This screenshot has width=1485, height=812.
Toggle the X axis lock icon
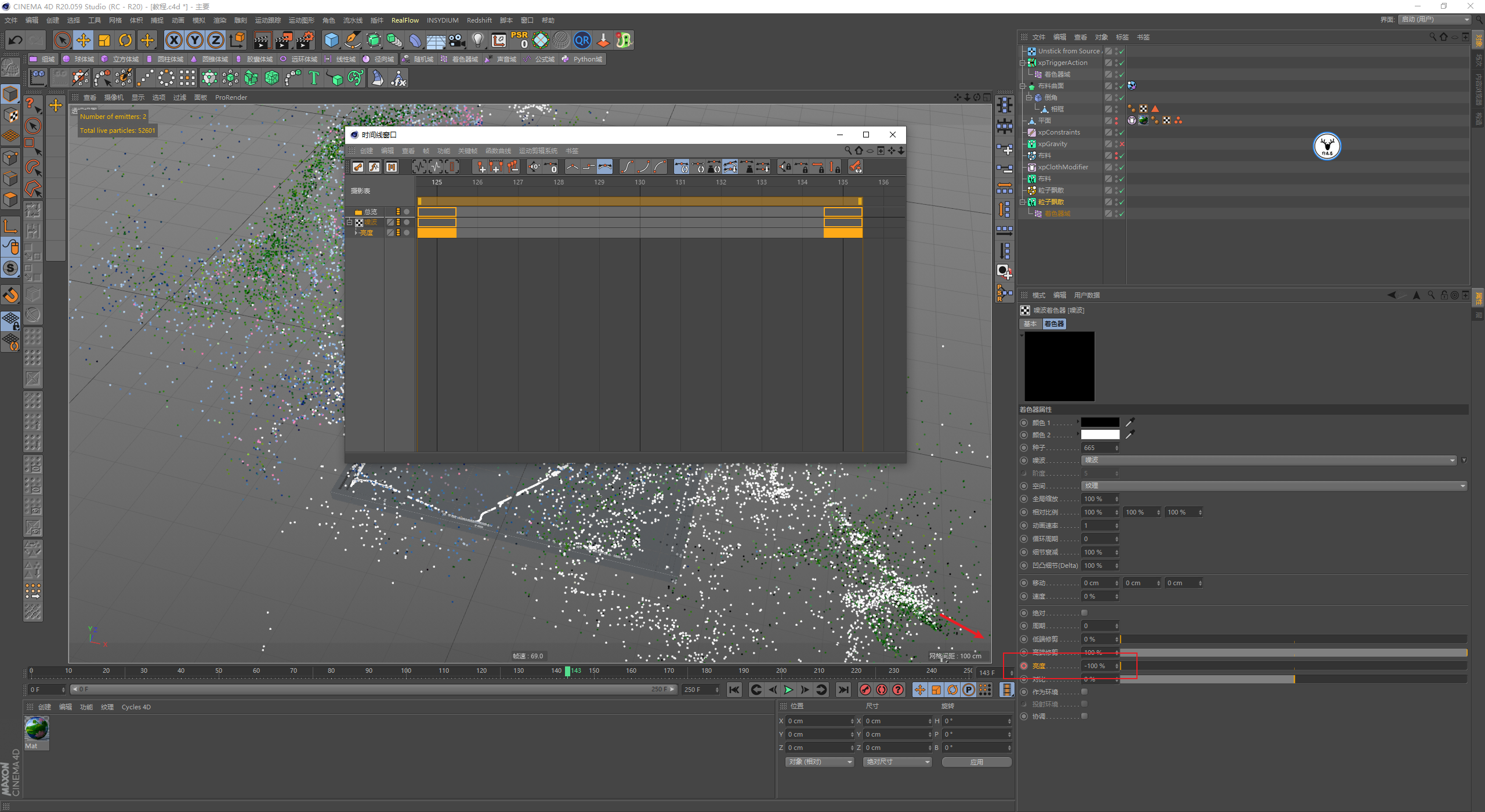tap(173, 40)
